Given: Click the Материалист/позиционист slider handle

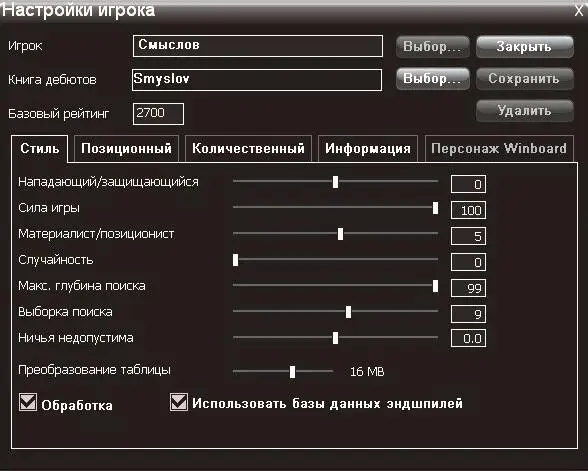Looking at the screenshot, I should click(340, 234).
